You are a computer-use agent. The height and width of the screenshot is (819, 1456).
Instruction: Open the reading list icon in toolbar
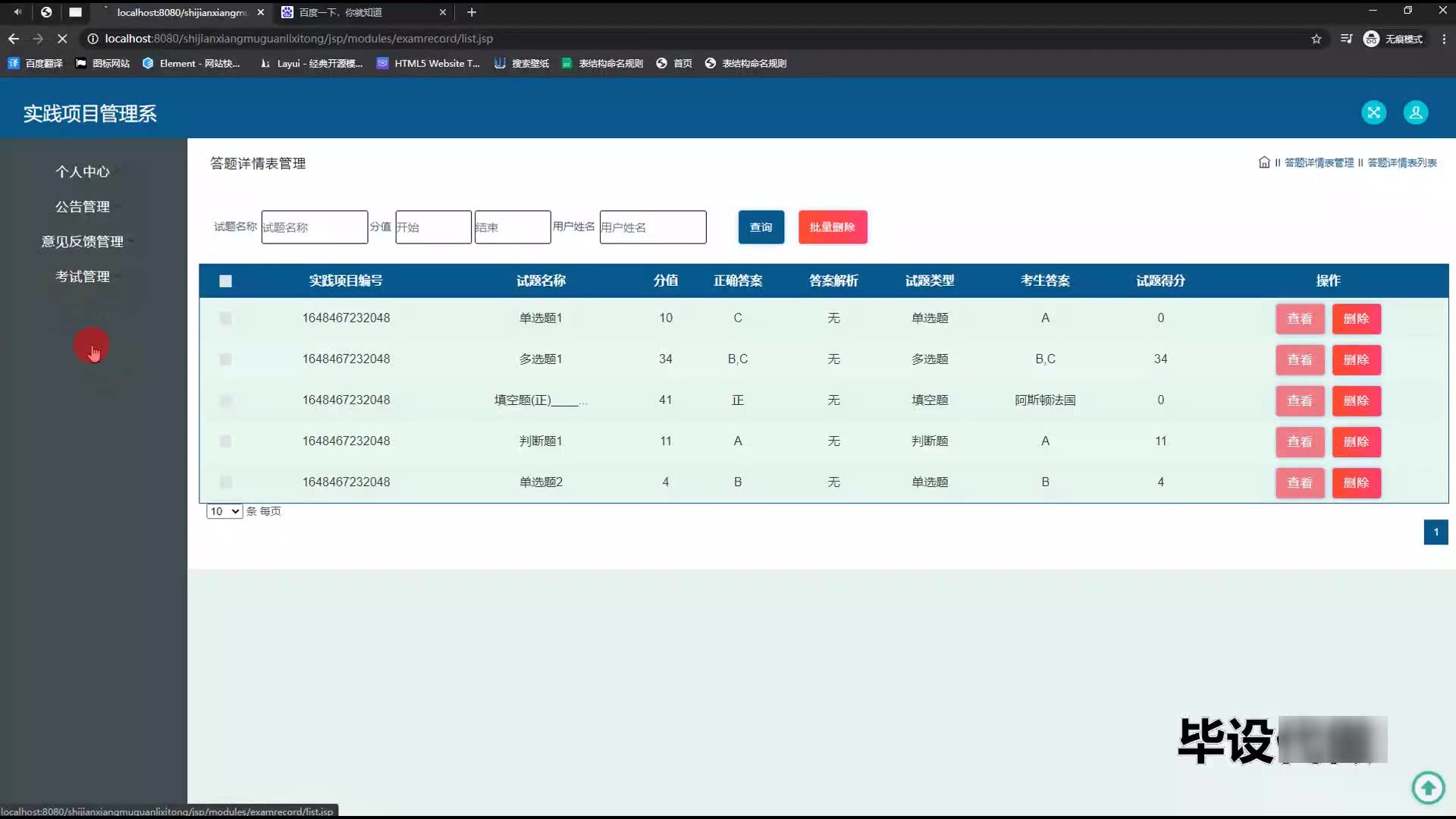(1346, 39)
